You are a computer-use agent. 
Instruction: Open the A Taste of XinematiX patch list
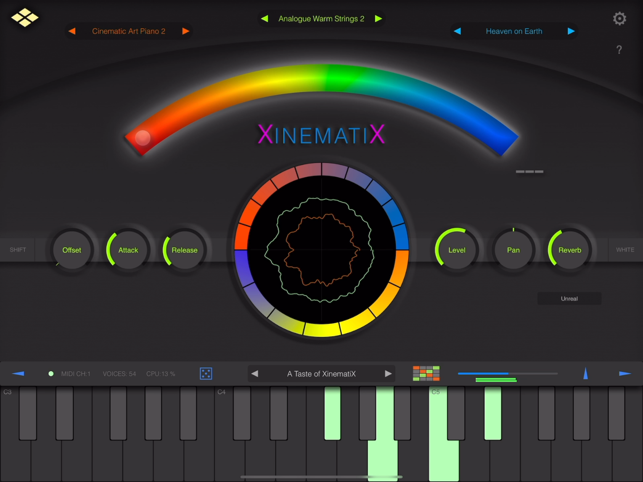click(x=322, y=374)
